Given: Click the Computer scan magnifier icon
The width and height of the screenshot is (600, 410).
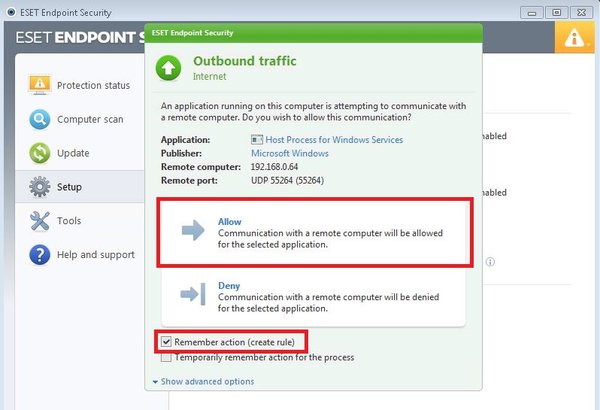Looking at the screenshot, I should click(39, 119).
